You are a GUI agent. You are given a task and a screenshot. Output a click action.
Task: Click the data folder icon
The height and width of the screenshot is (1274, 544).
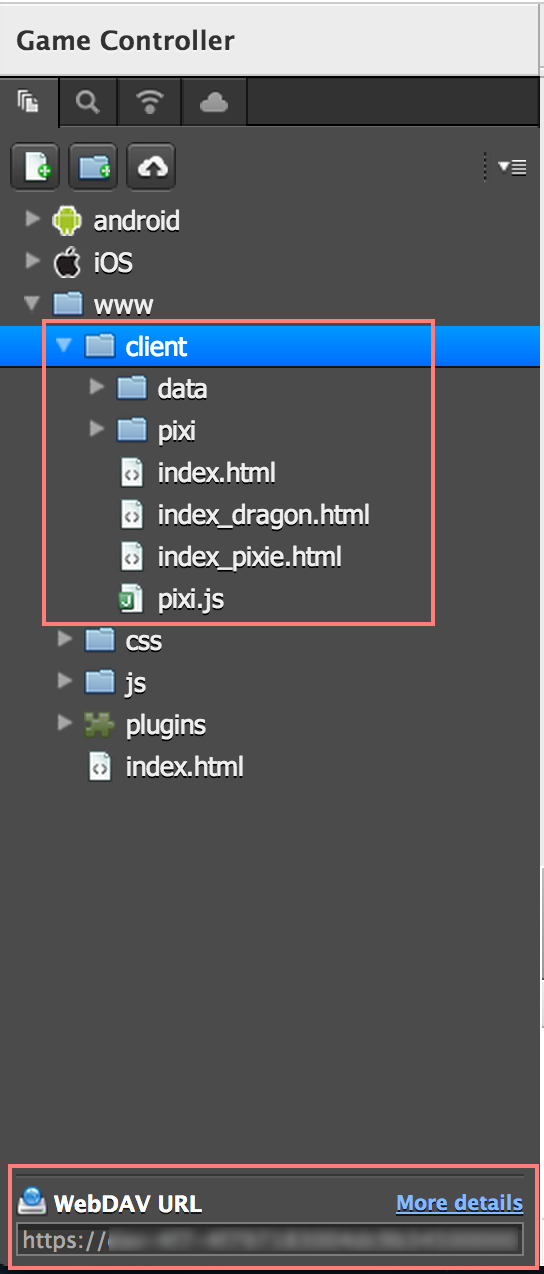click(x=131, y=388)
